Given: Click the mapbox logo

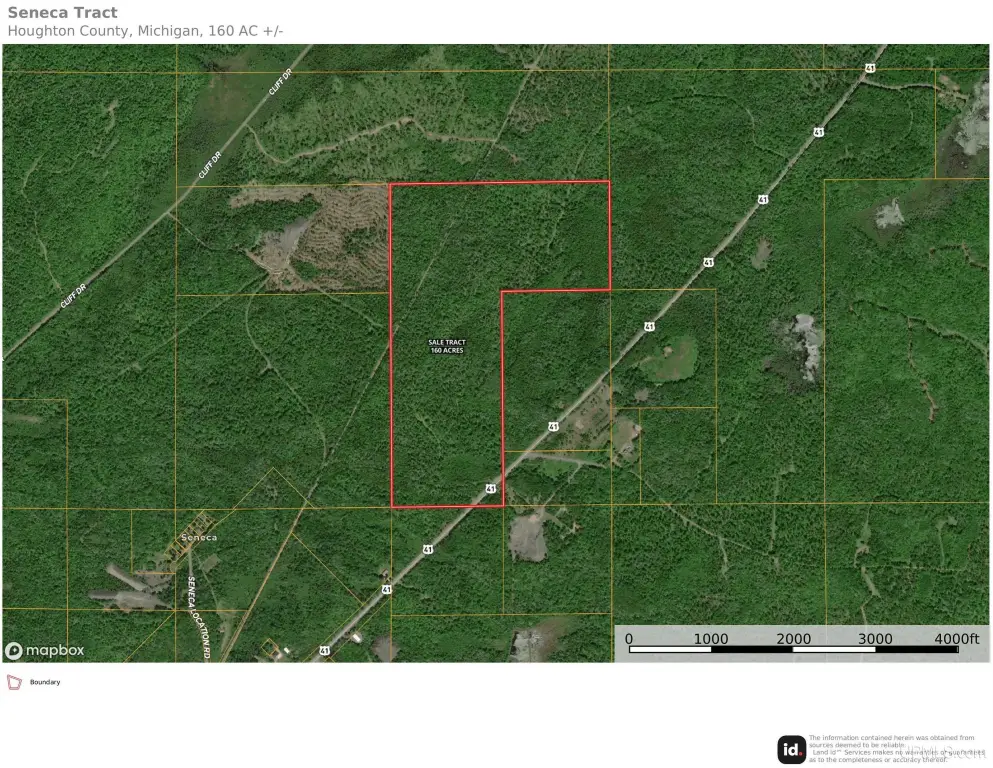Looking at the screenshot, I should [x=44, y=650].
